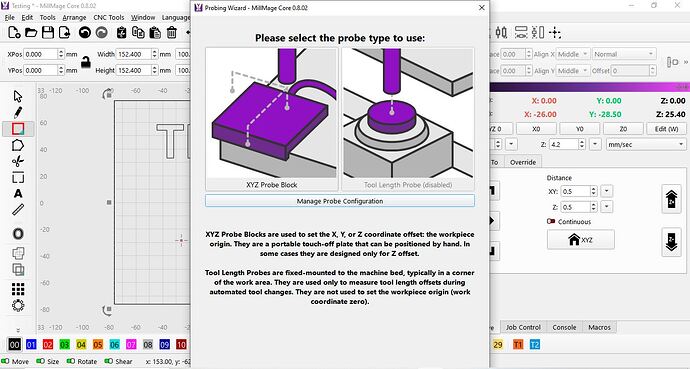The height and width of the screenshot is (369, 690).
Task: Select the pencil Draw Lines tool
Action: coord(18,113)
